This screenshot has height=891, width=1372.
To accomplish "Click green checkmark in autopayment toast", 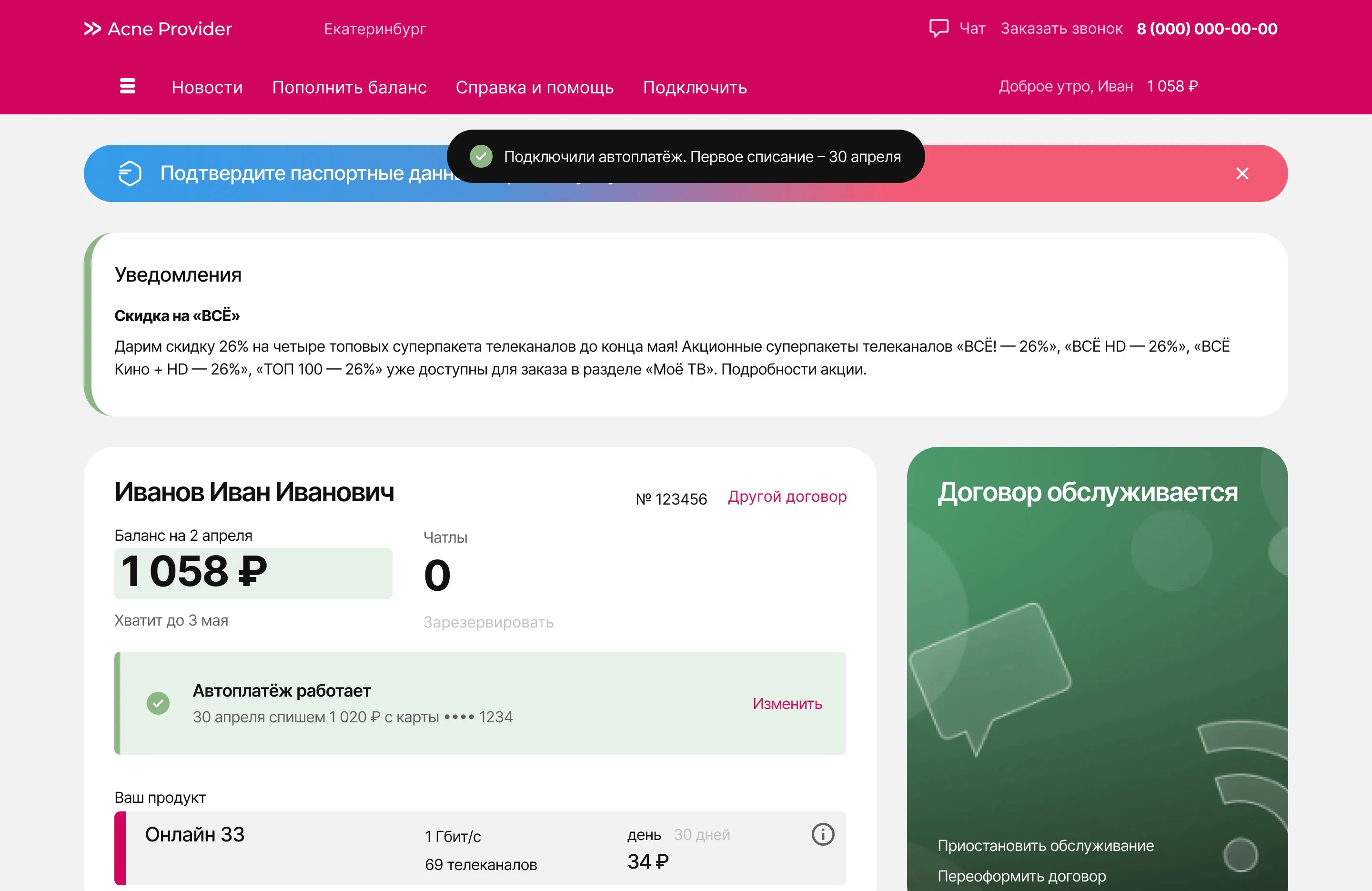I will [x=481, y=156].
